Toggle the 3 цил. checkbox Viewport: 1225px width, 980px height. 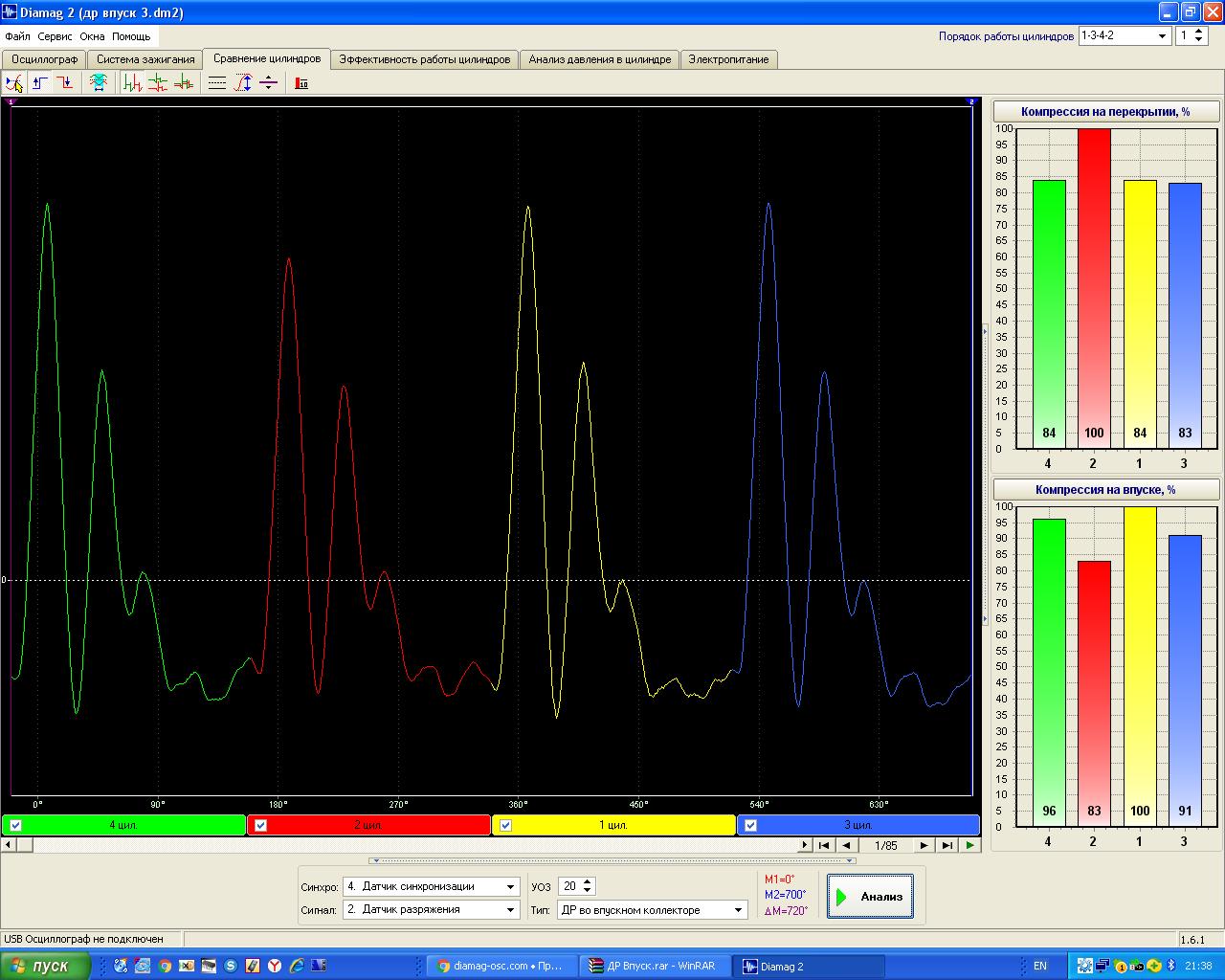click(x=751, y=825)
